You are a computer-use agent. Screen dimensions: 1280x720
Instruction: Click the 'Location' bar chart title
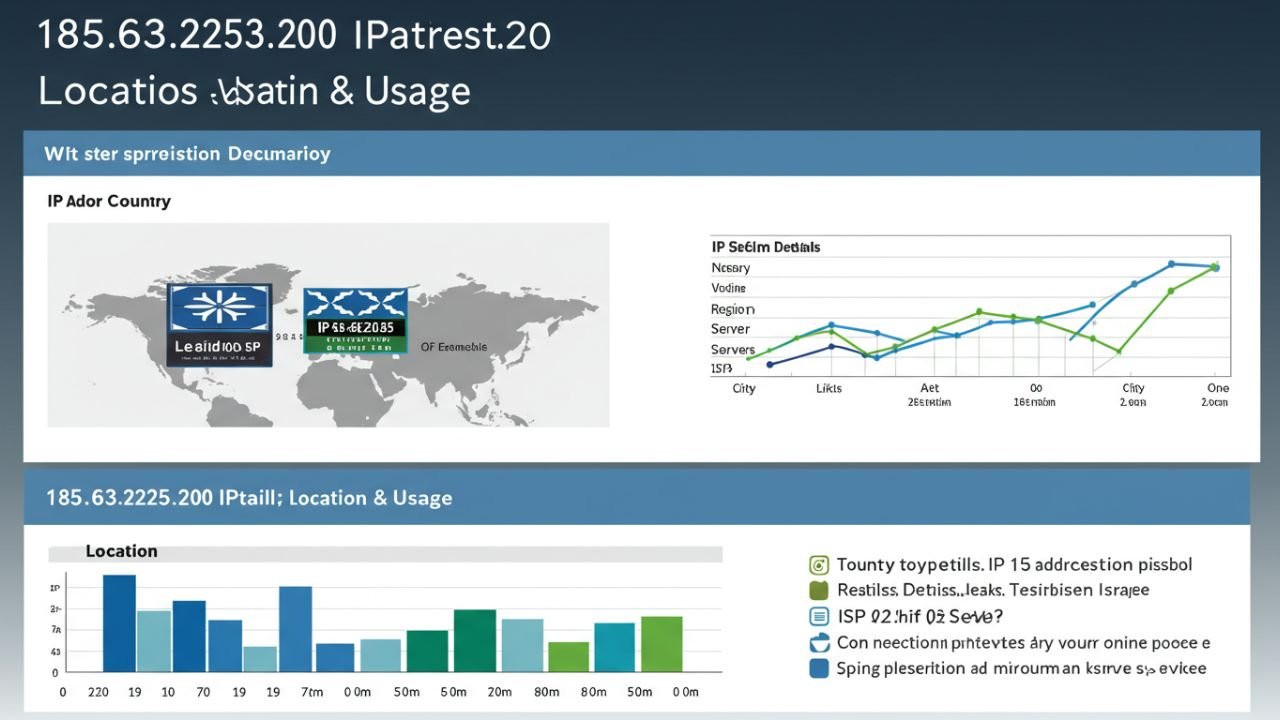point(121,551)
